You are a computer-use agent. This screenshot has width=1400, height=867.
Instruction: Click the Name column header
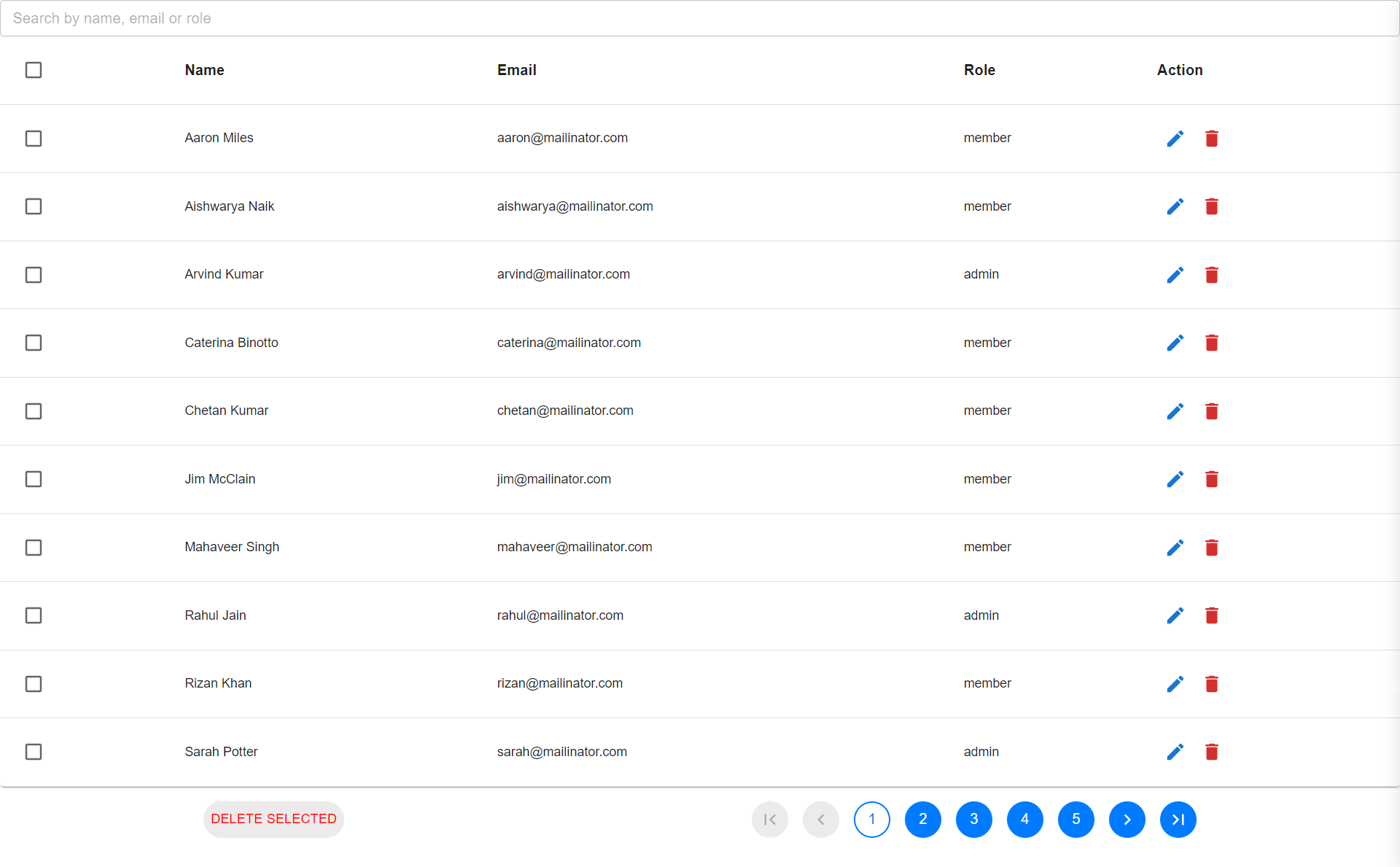204,70
